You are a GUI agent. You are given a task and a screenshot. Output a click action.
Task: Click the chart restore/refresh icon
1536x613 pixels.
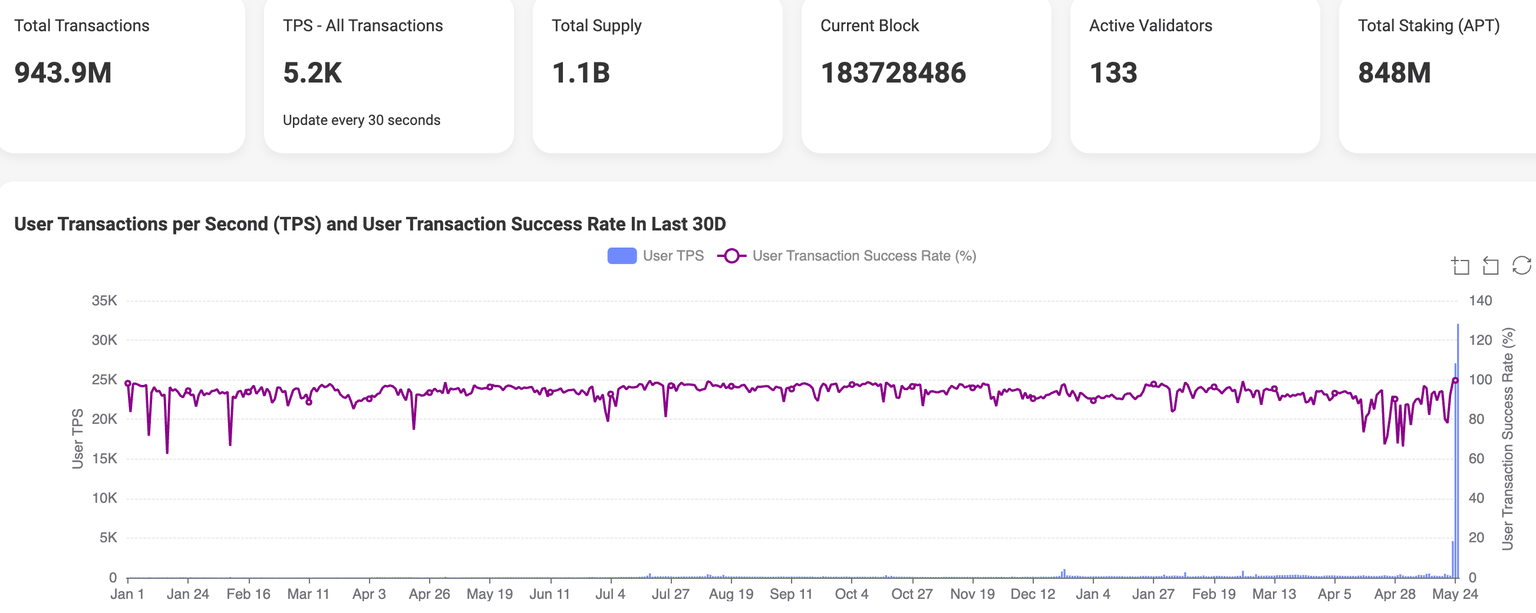(1521, 265)
